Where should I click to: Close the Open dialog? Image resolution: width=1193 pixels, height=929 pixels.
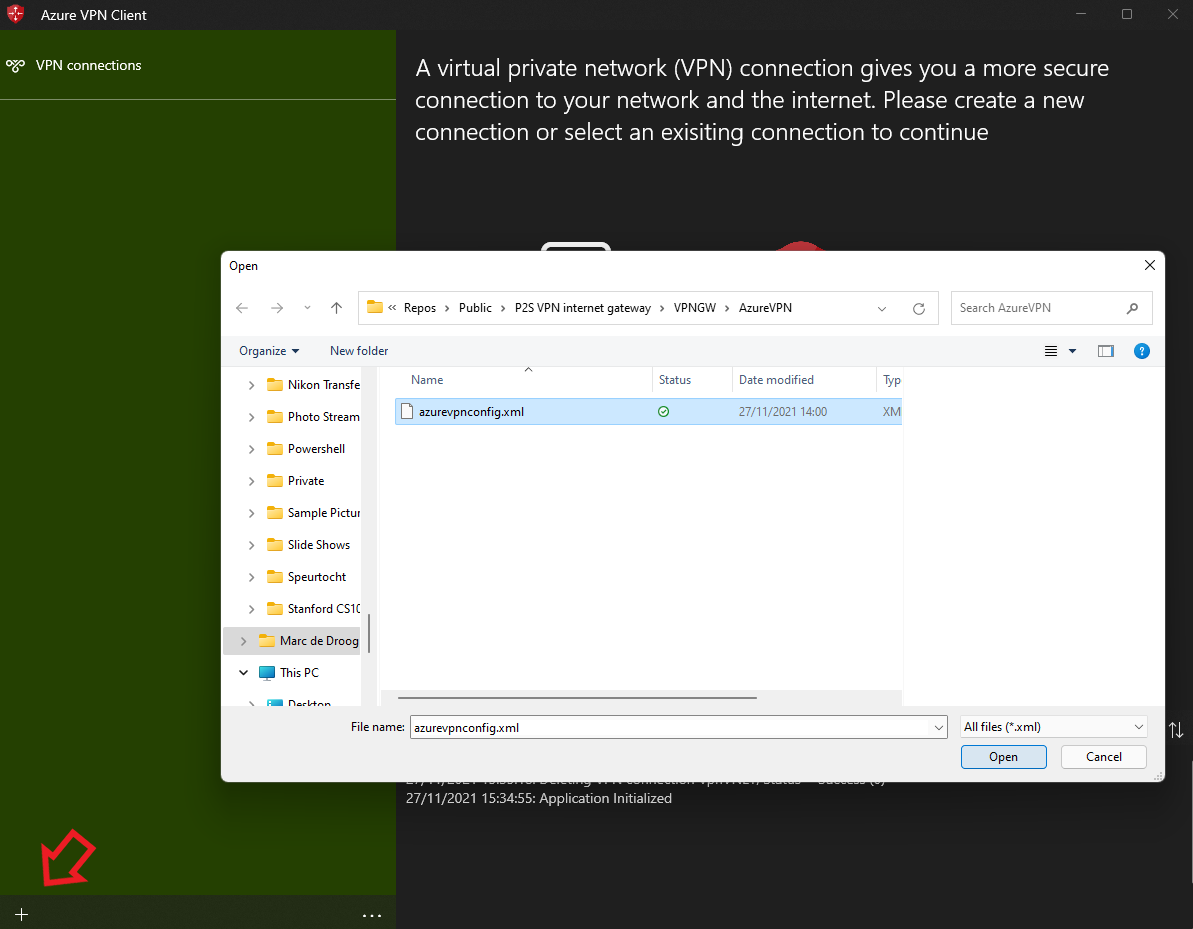coord(1150,265)
